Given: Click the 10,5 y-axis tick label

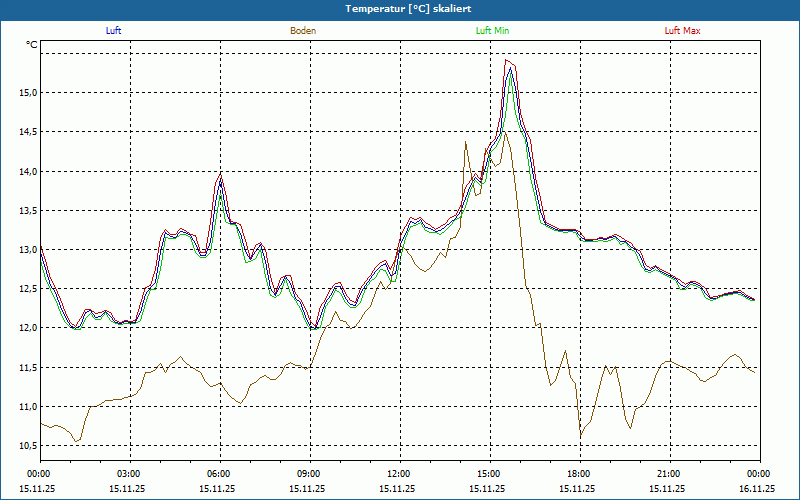Looking at the screenshot, I should point(26,446).
